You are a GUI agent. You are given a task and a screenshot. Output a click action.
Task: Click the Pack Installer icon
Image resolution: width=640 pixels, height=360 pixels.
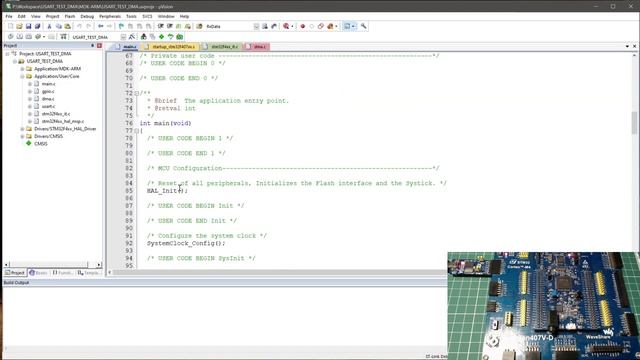pyautogui.click(x=180, y=37)
